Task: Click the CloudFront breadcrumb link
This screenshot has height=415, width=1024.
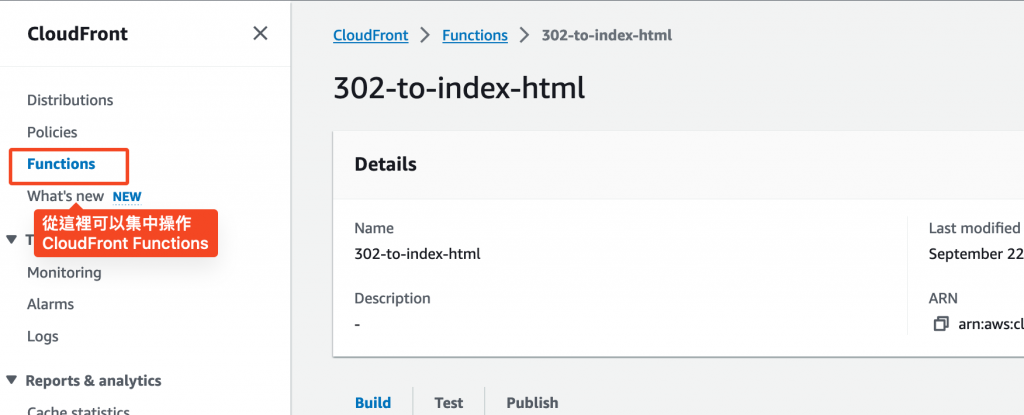Action: pos(370,35)
